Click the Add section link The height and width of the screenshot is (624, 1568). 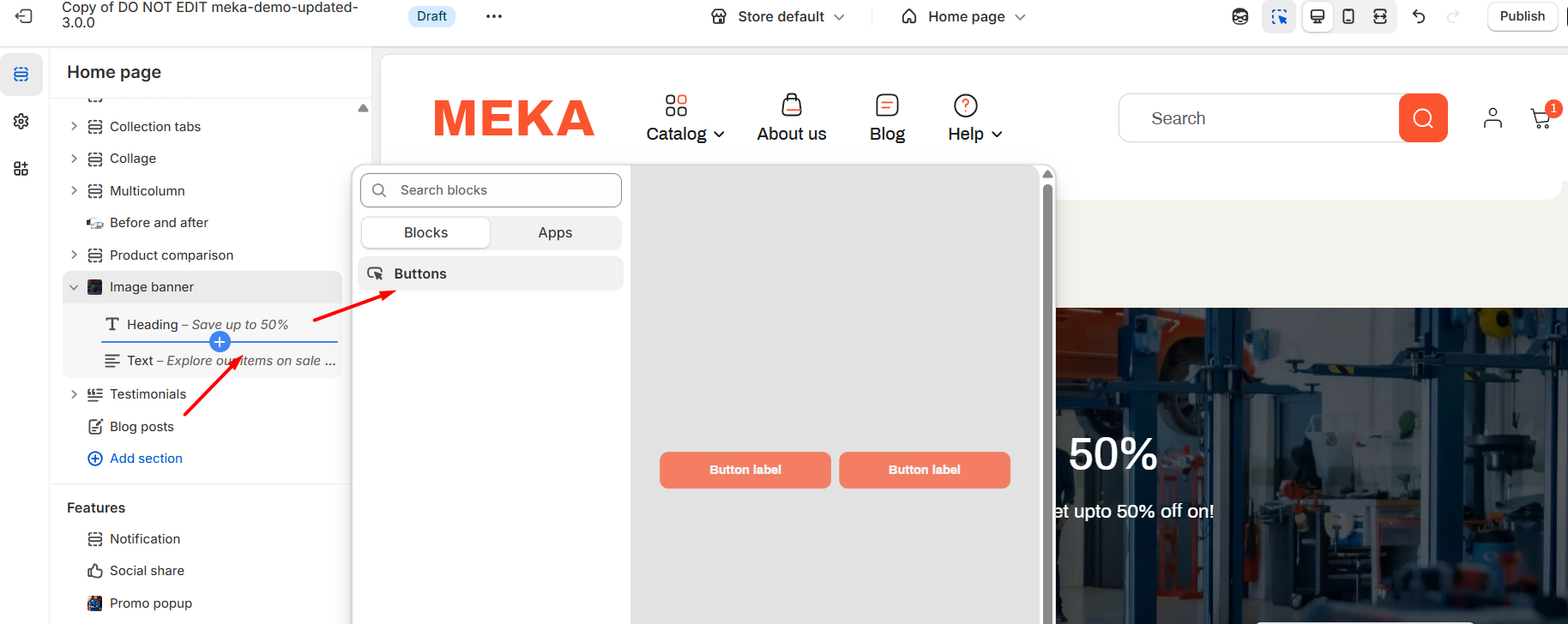pos(136,459)
